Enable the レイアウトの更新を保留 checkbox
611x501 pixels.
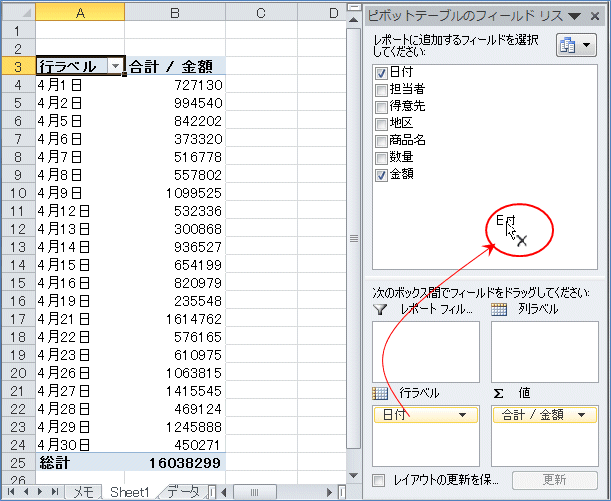tap(378, 480)
